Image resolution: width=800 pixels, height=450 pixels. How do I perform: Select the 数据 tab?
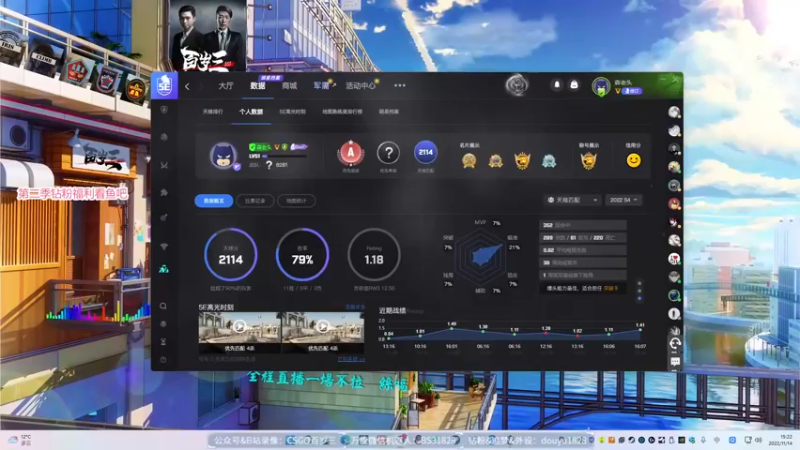click(x=258, y=86)
